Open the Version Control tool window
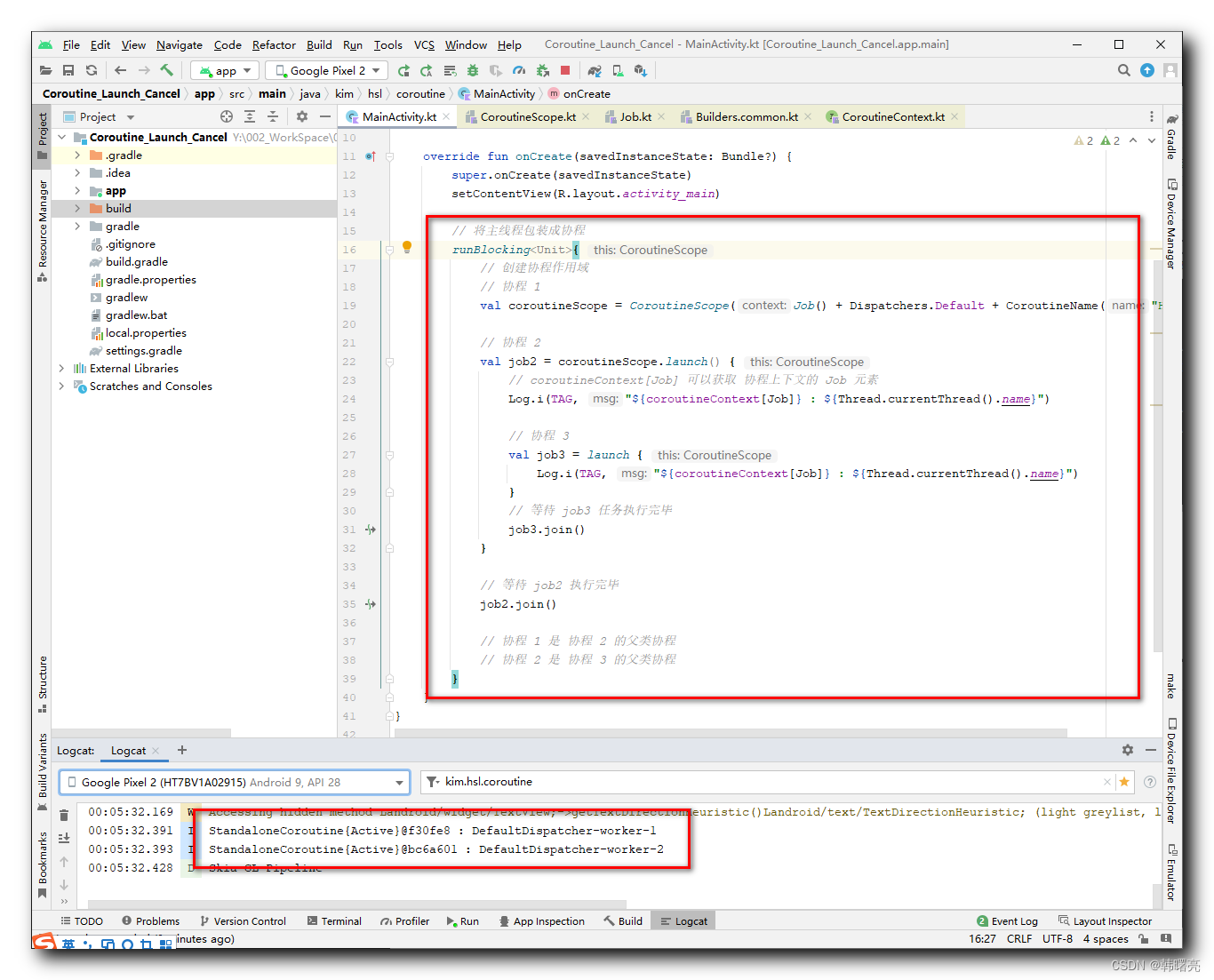Viewport: 1214px width, 980px height. [243, 921]
